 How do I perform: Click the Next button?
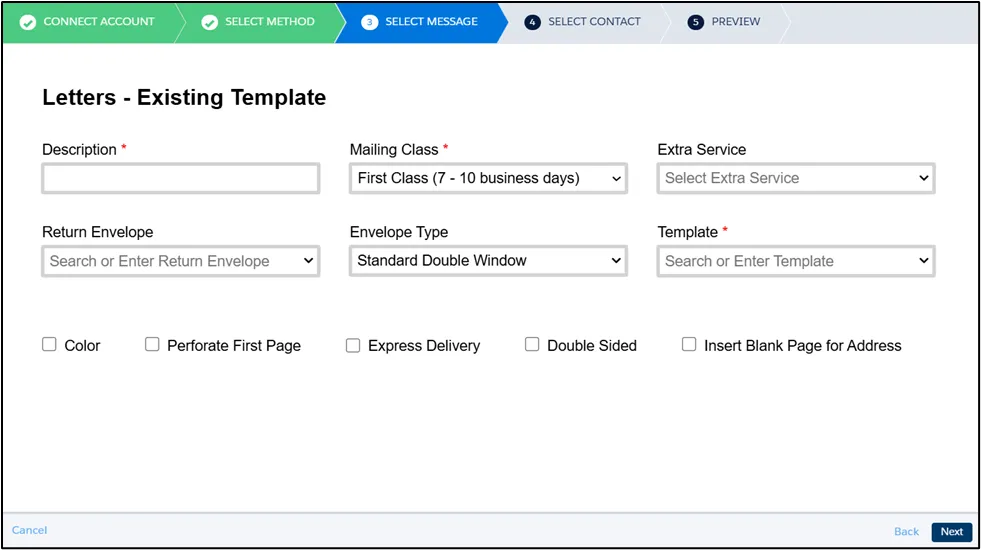click(951, 532)
